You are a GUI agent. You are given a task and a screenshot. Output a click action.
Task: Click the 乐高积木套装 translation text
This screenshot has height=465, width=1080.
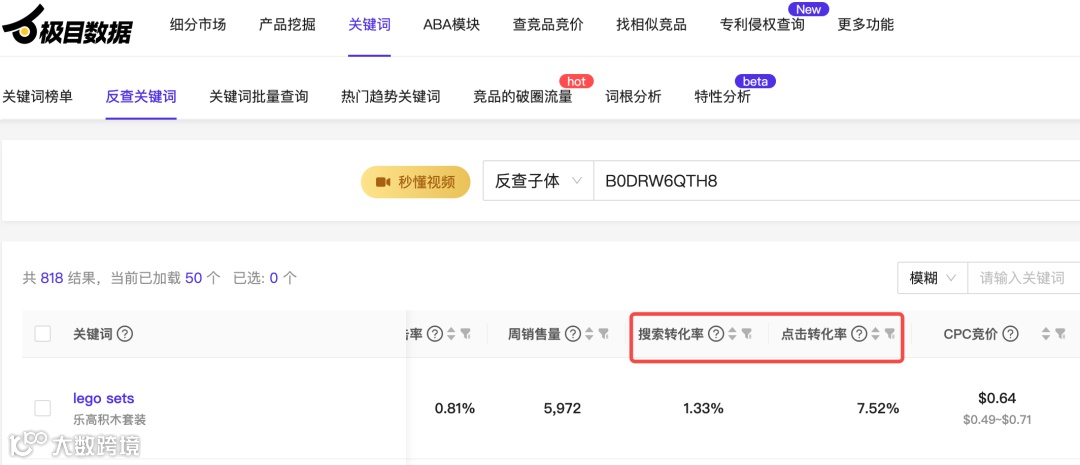point(110,420)
